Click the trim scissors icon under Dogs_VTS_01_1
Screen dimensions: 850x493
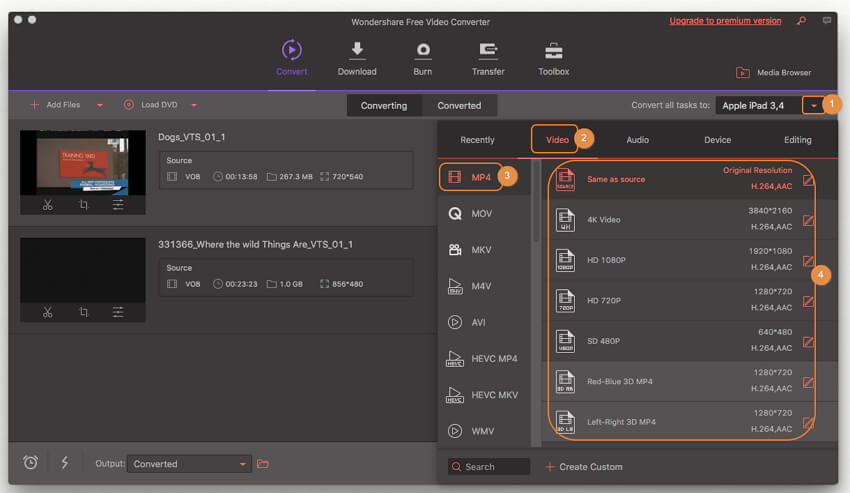click(47, 204)
